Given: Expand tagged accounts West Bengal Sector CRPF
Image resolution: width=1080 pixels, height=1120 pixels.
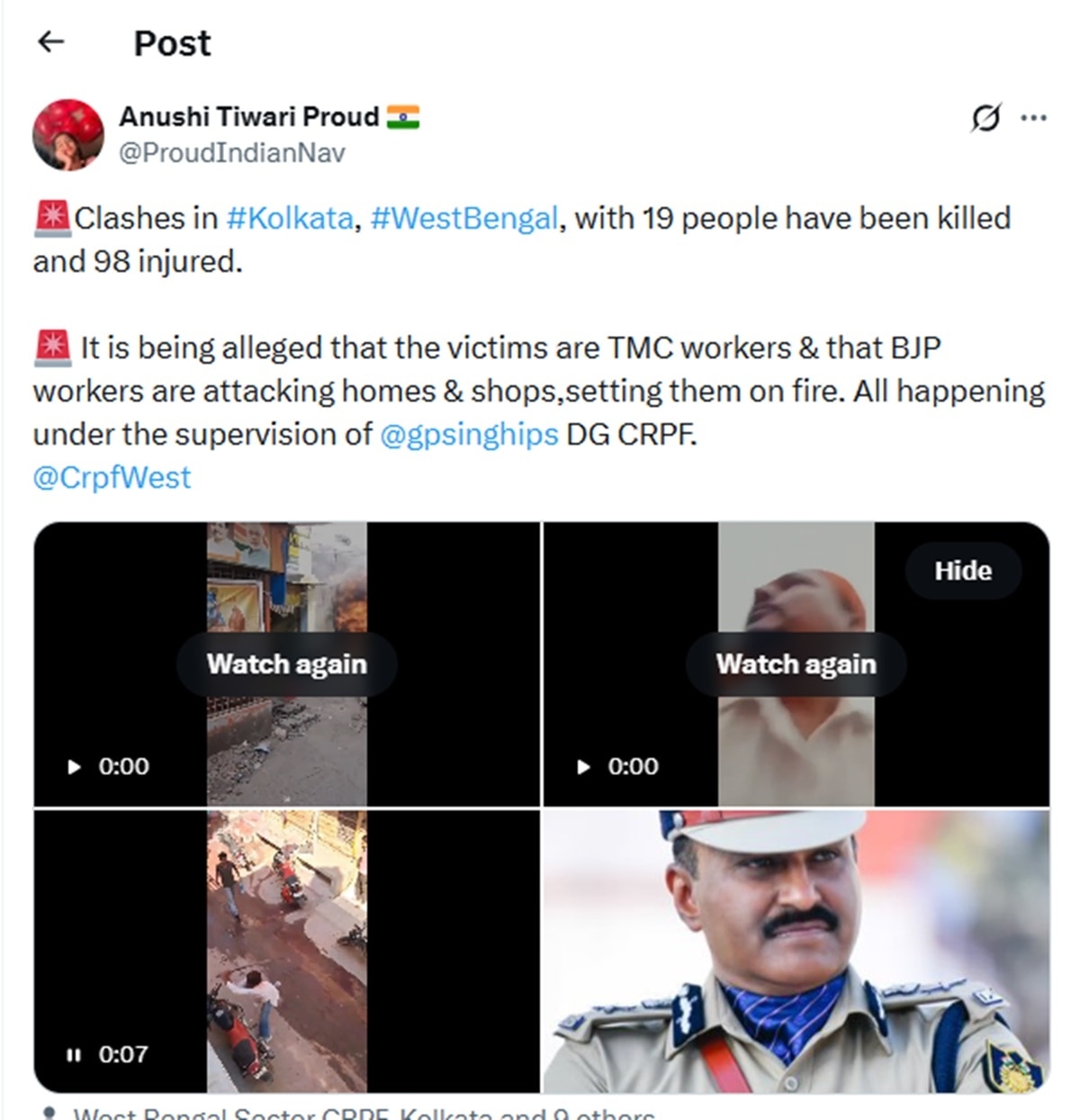Looking at the screenshot, I should 364,1114.
